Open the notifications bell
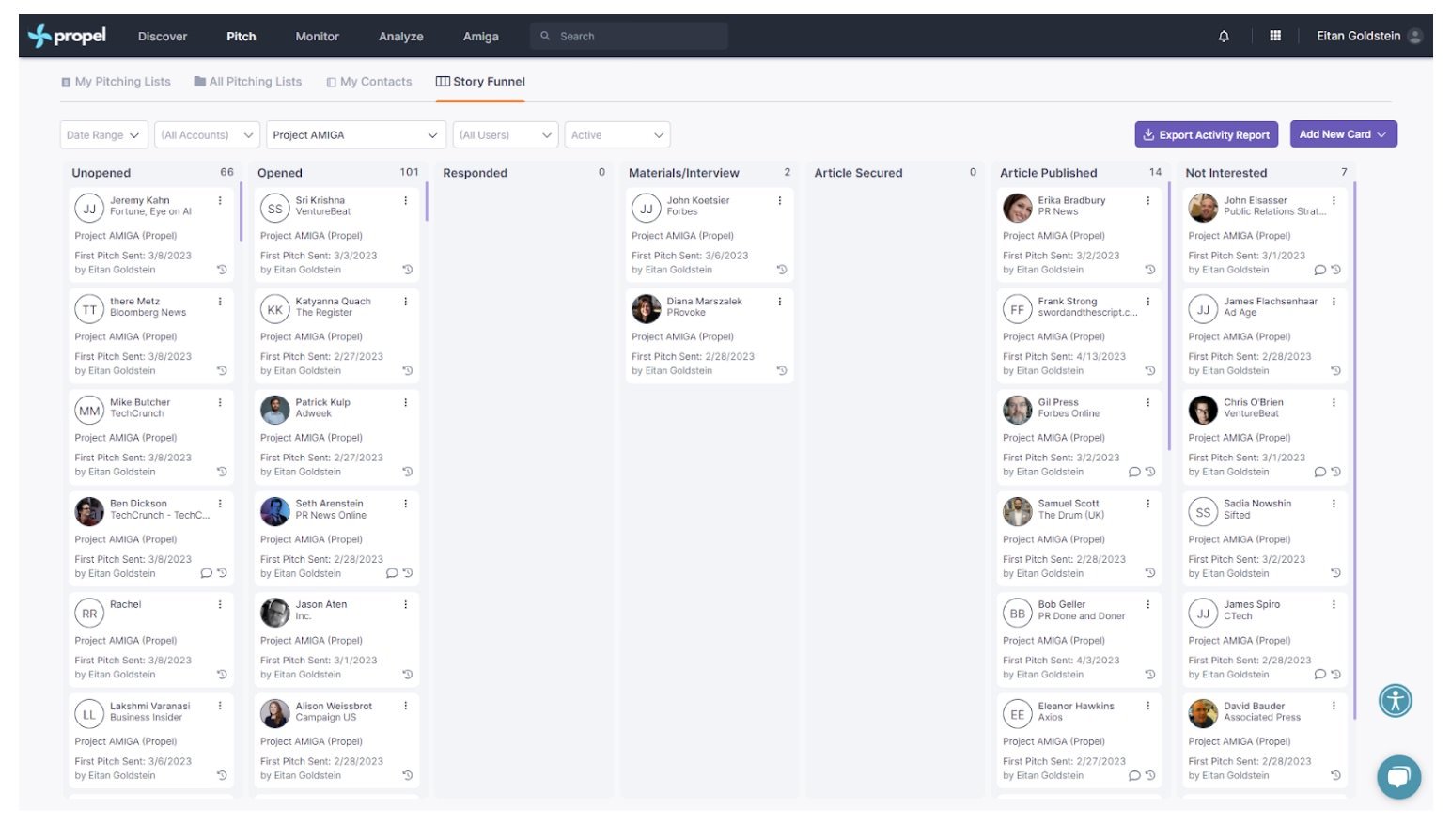1451x840 pixels. 1224,36
